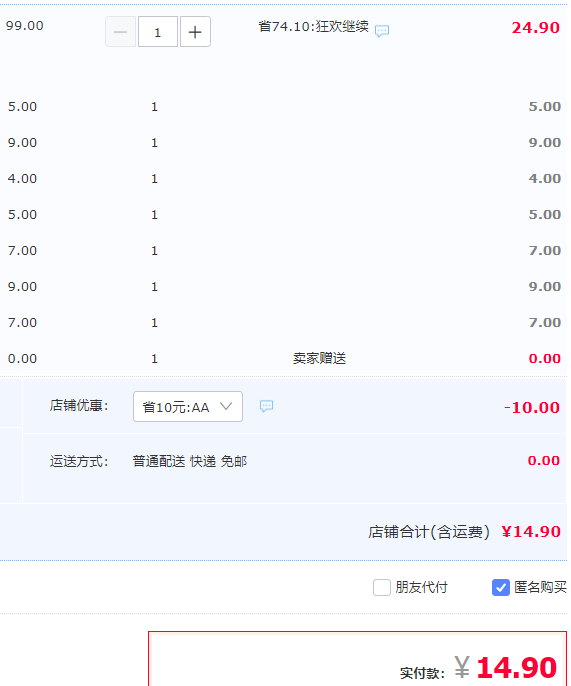The height and width of the screenshot is (686, 571).
Task: Click the large 实付款 14.90 amount
Action: pyautogui.click(x=516, y=668)
